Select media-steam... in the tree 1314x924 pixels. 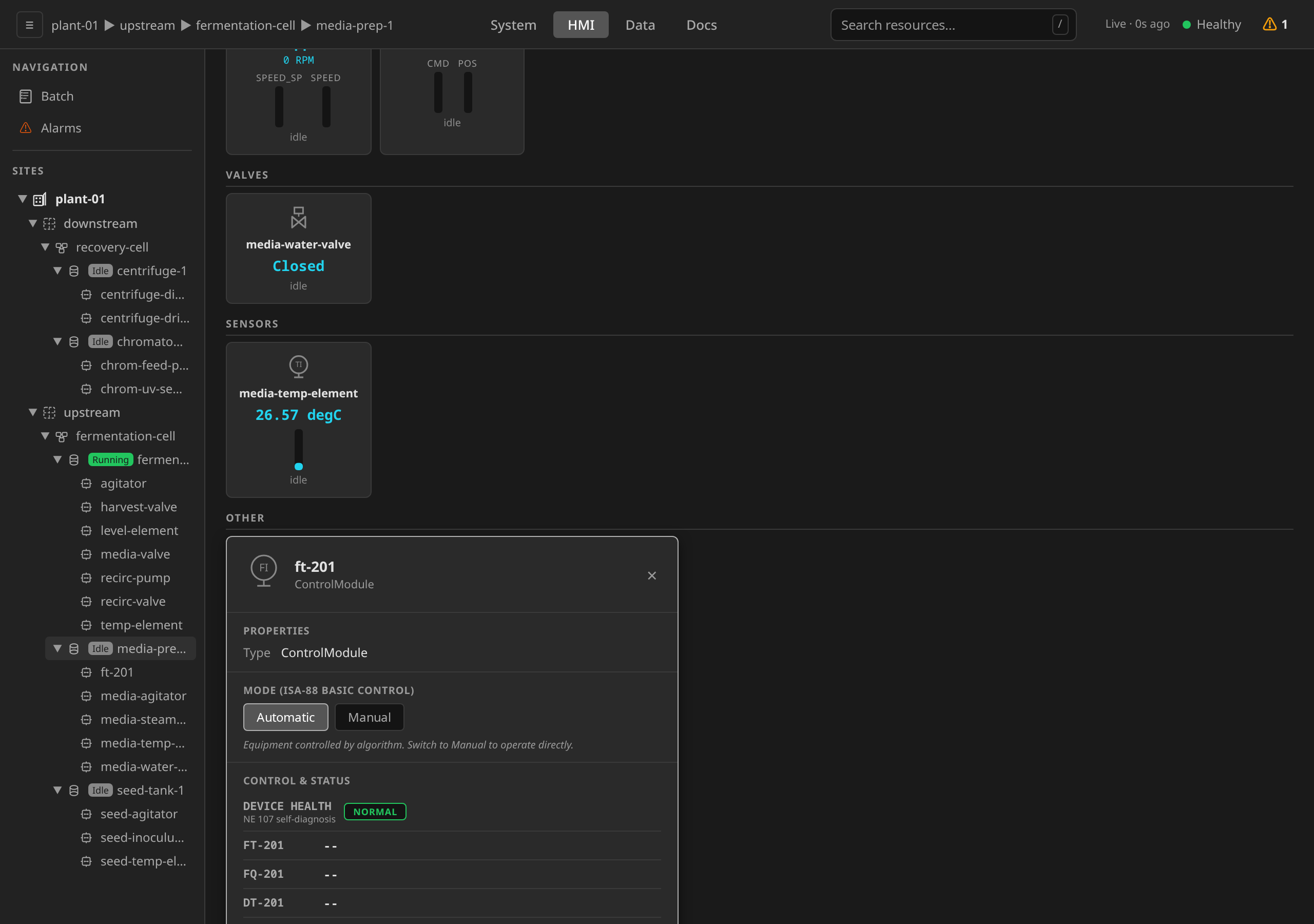143,719
